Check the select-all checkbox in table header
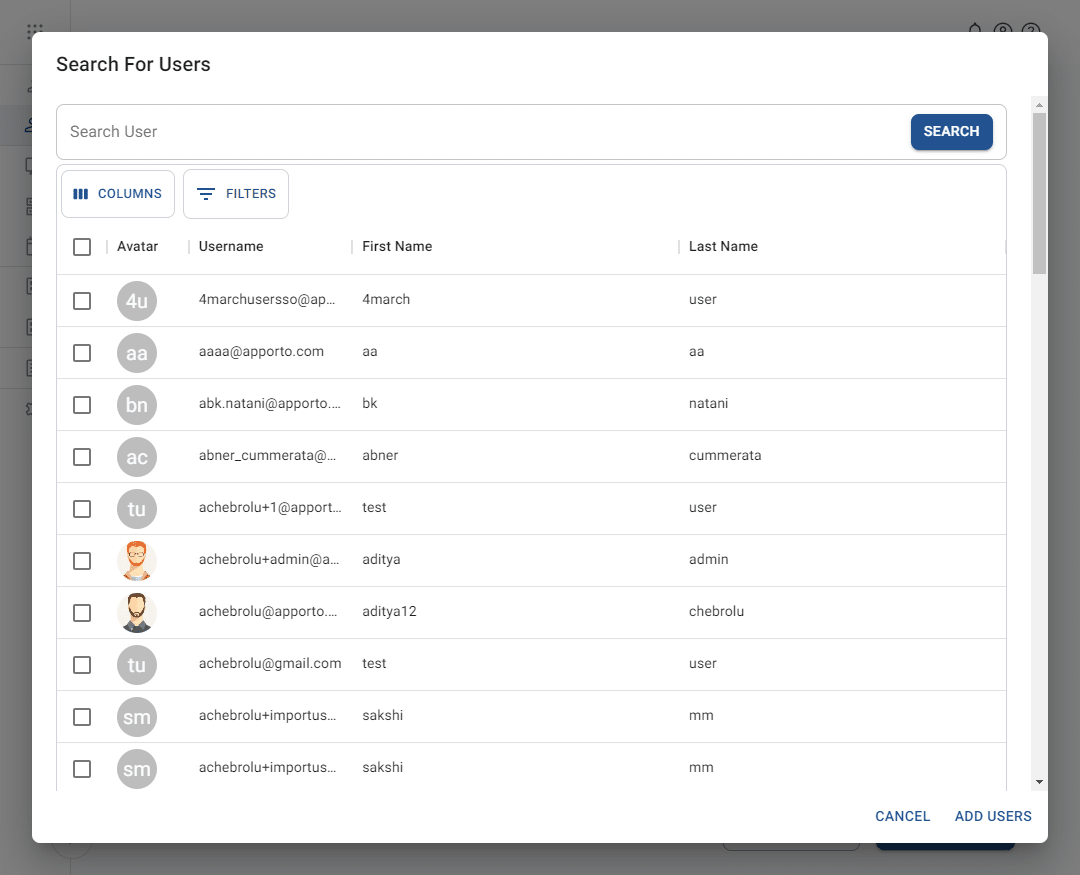Image resolution: width=1080 pixels, height=875 pixels. 82,246
